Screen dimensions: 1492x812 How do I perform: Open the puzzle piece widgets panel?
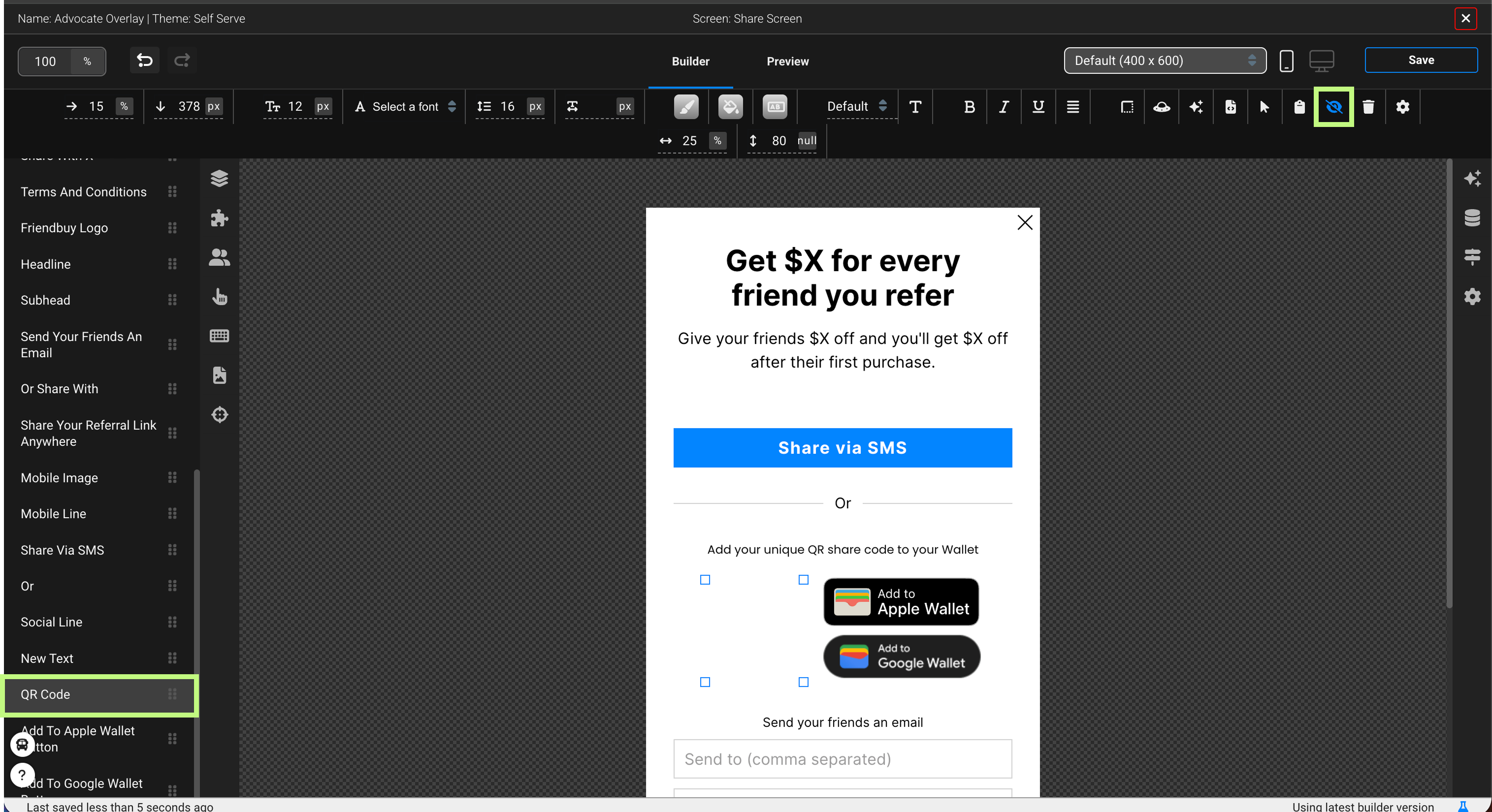219,218
